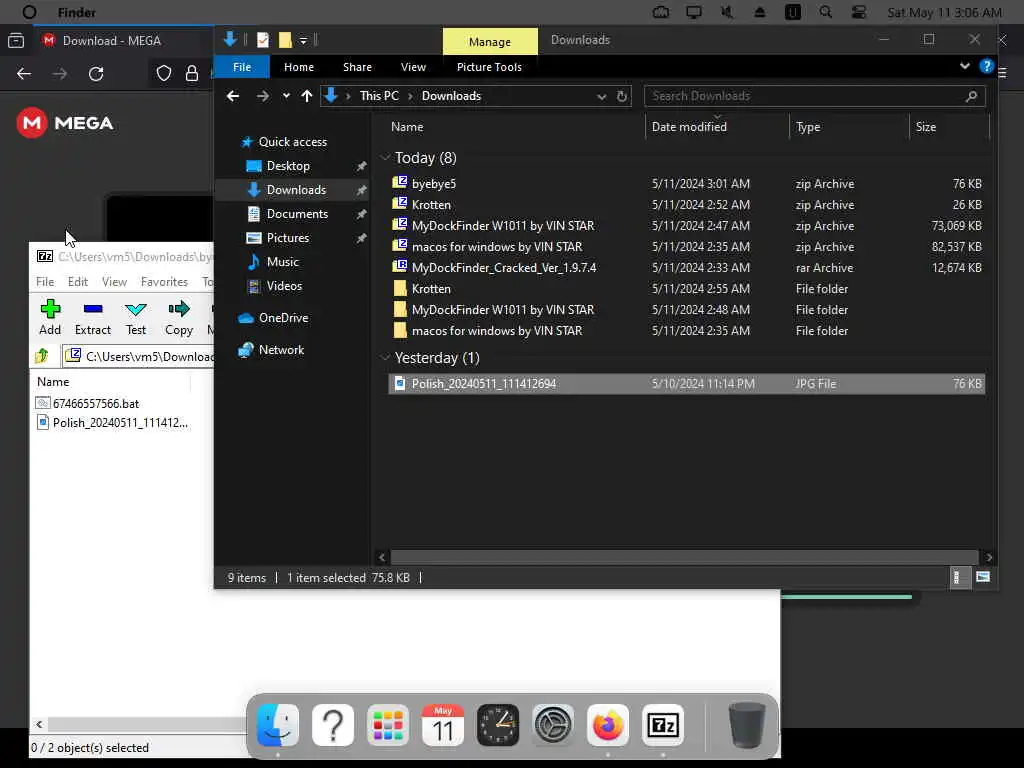Viewport: 1024px width, 768px height.
Task: Open the View ribbon tab in Explorer
Action: [413, 67]
